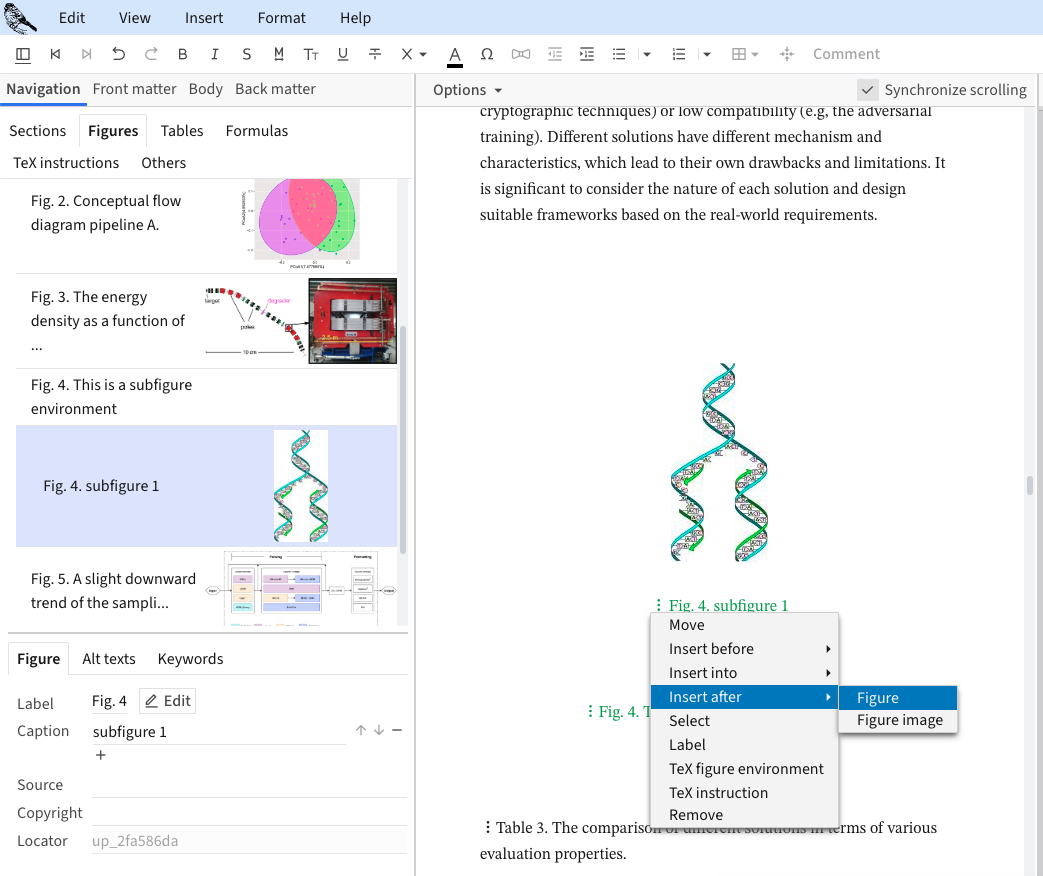The width and height of the screenshot is (1043, 876).
Task: Switch to the Alt texts tab
Action: point(107,658)
